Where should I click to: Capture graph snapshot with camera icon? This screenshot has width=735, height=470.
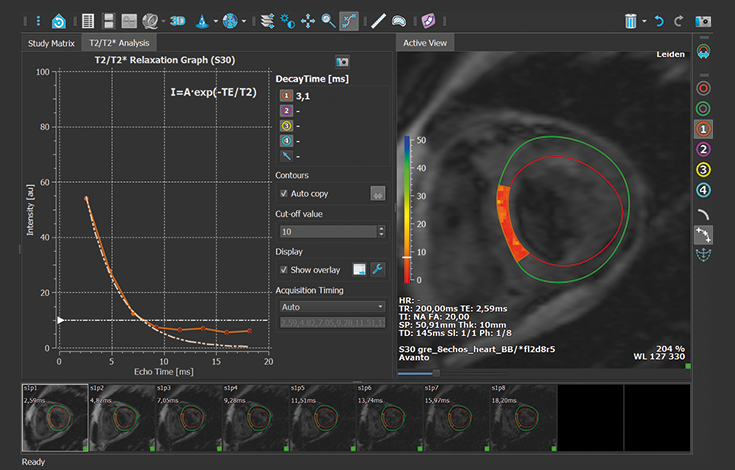point(342,61)
